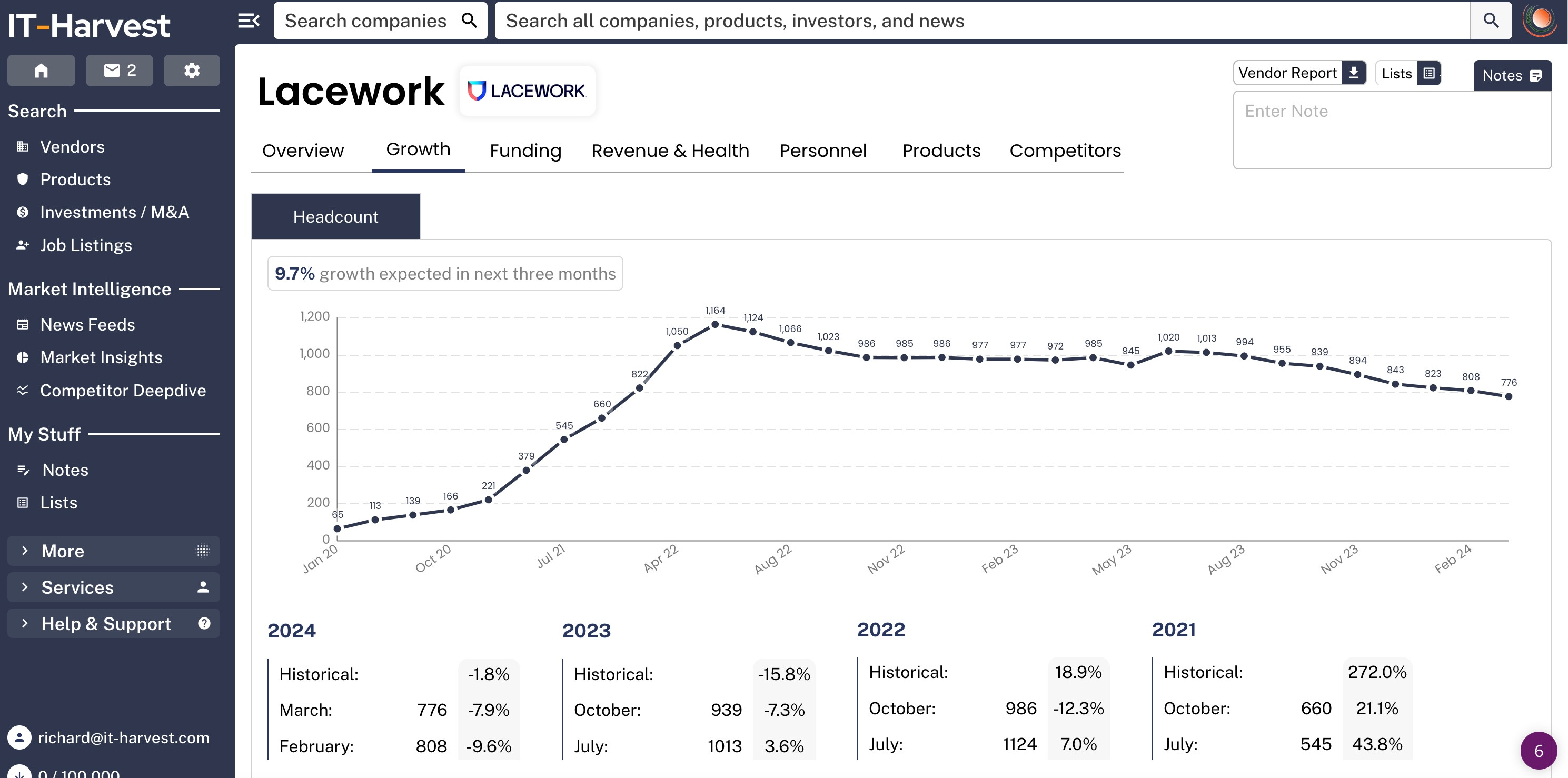Click the 776 final data point on chart
Viewport: 1568px width, 778px height.
pos(1509,397)
